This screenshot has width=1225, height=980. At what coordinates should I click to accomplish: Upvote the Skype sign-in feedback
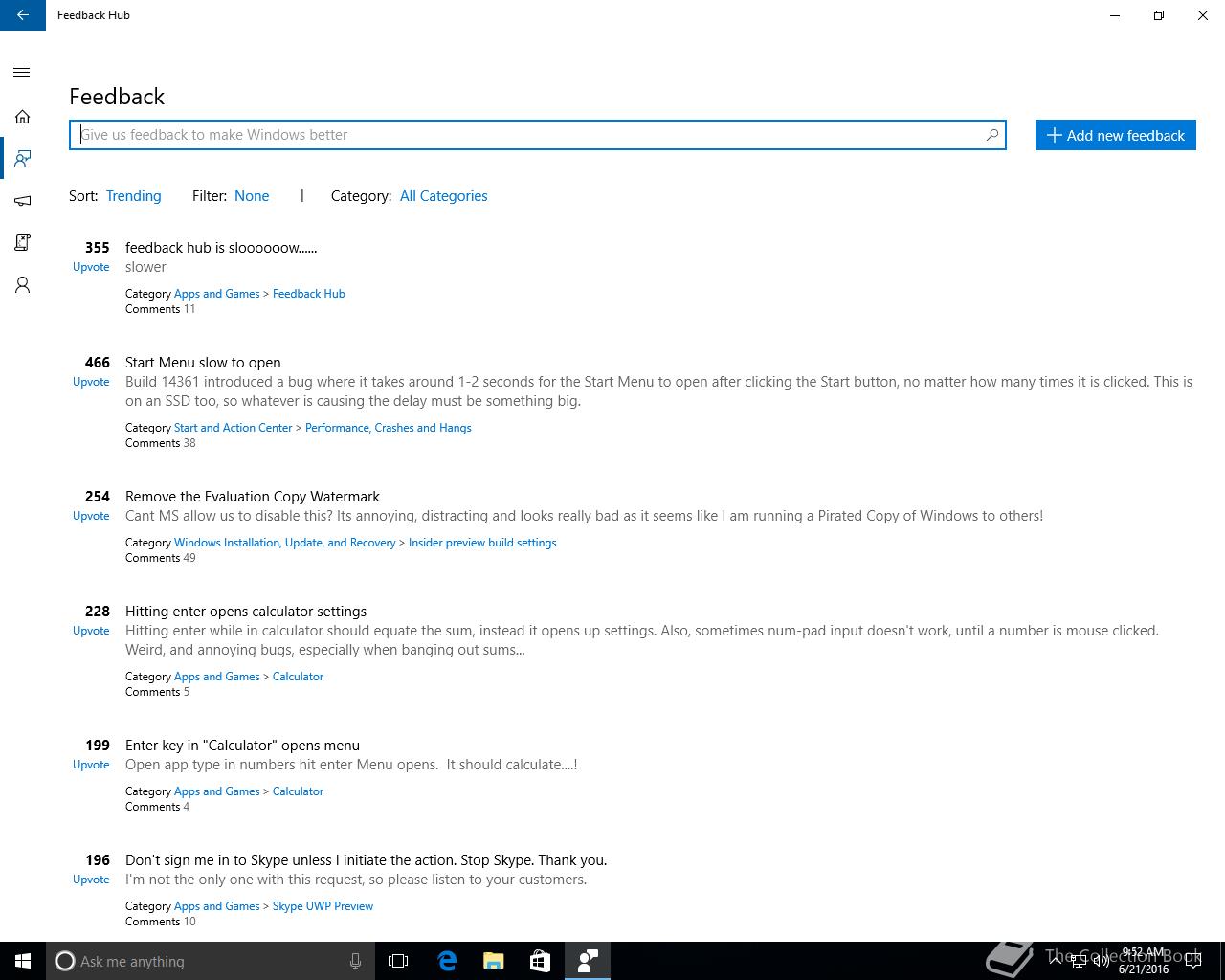pyautogui.click(x=91, y=880)
